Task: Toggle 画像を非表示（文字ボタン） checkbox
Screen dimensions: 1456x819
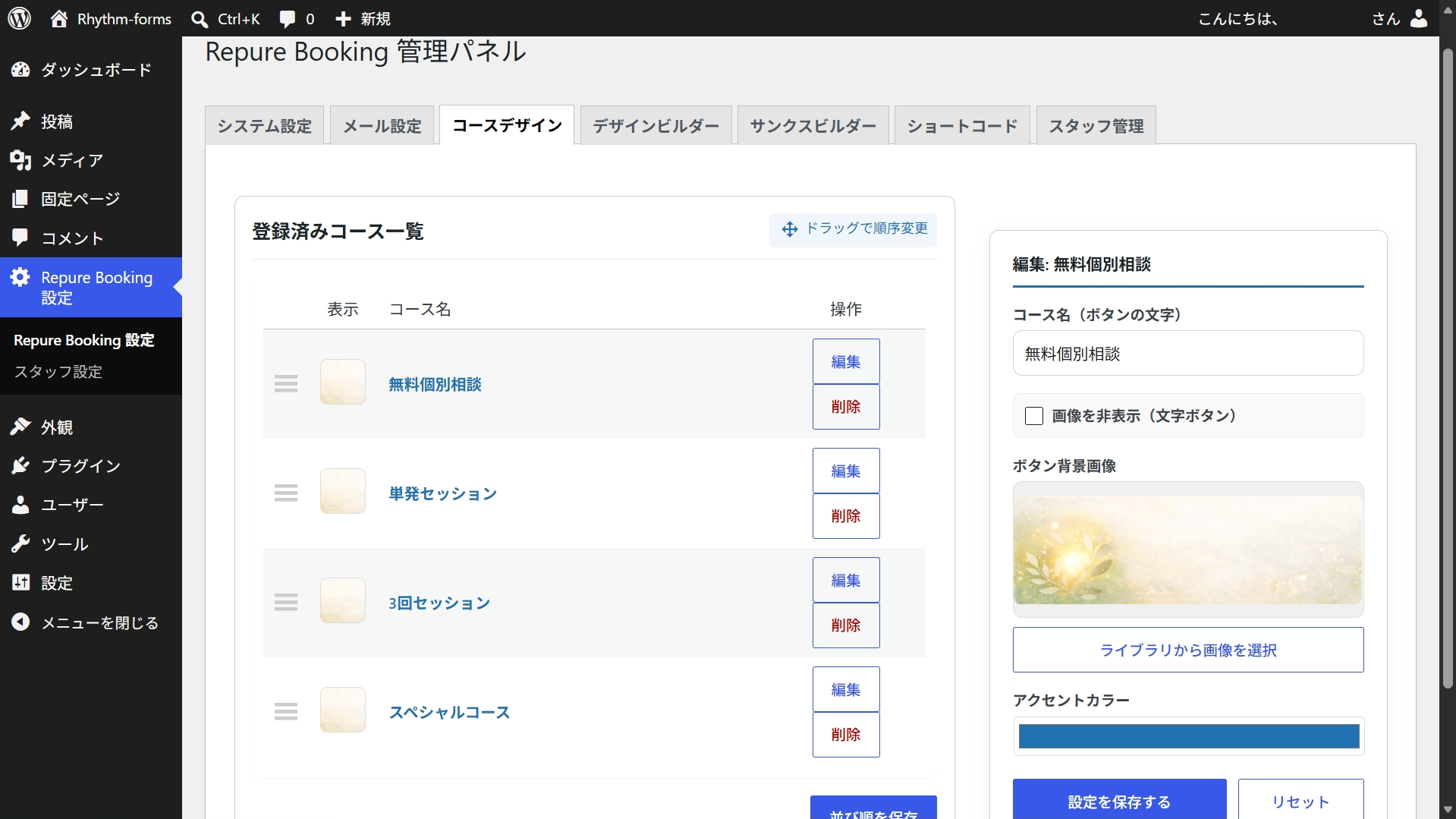Action: tap(1034, 416)
